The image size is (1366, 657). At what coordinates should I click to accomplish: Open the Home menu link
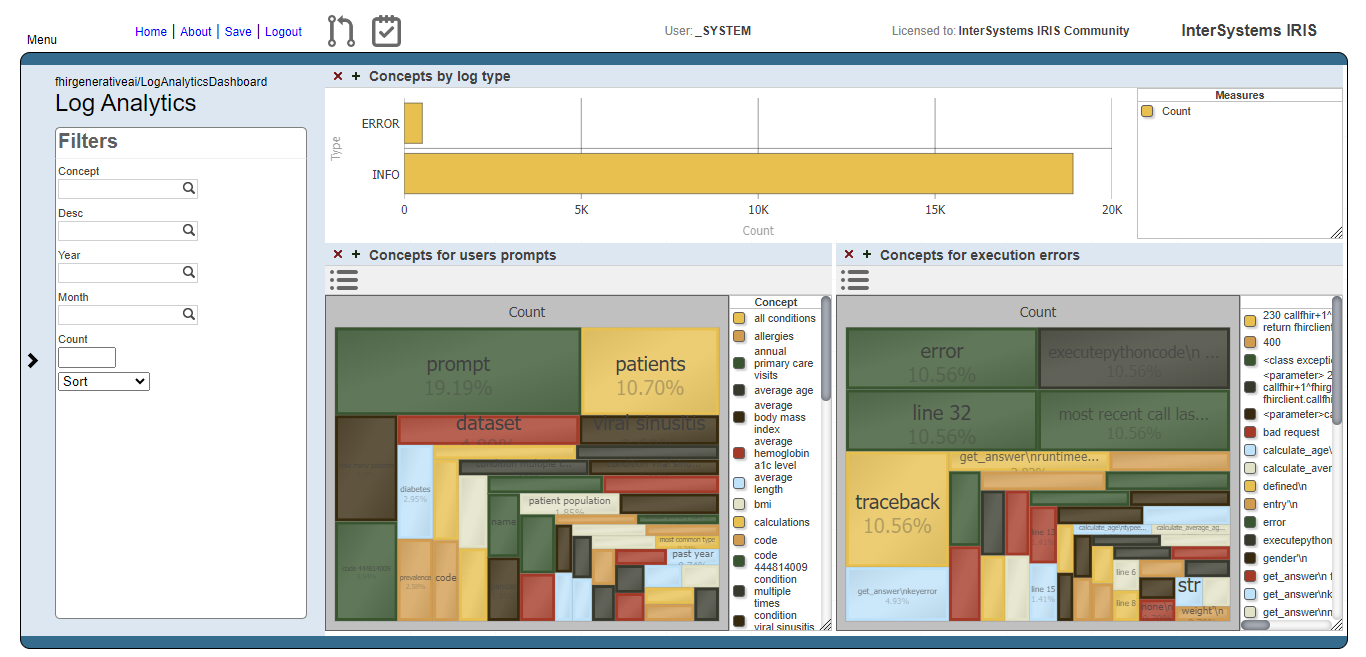pyautogui.click(x=151, y=31)
